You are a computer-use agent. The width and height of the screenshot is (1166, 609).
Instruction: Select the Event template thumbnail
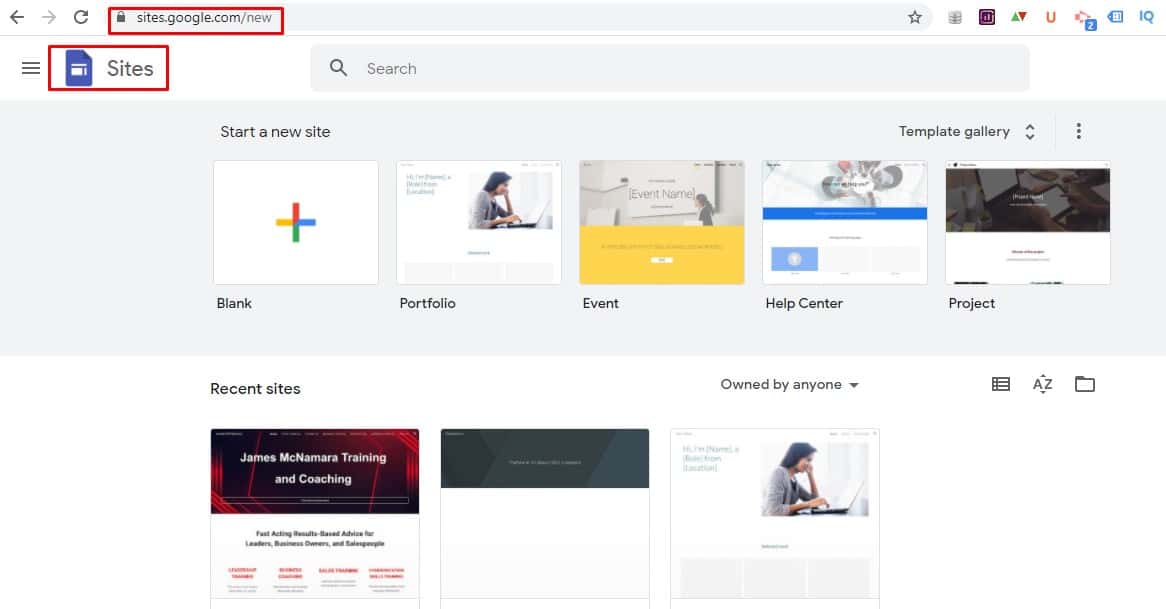[x=662, y=222]
